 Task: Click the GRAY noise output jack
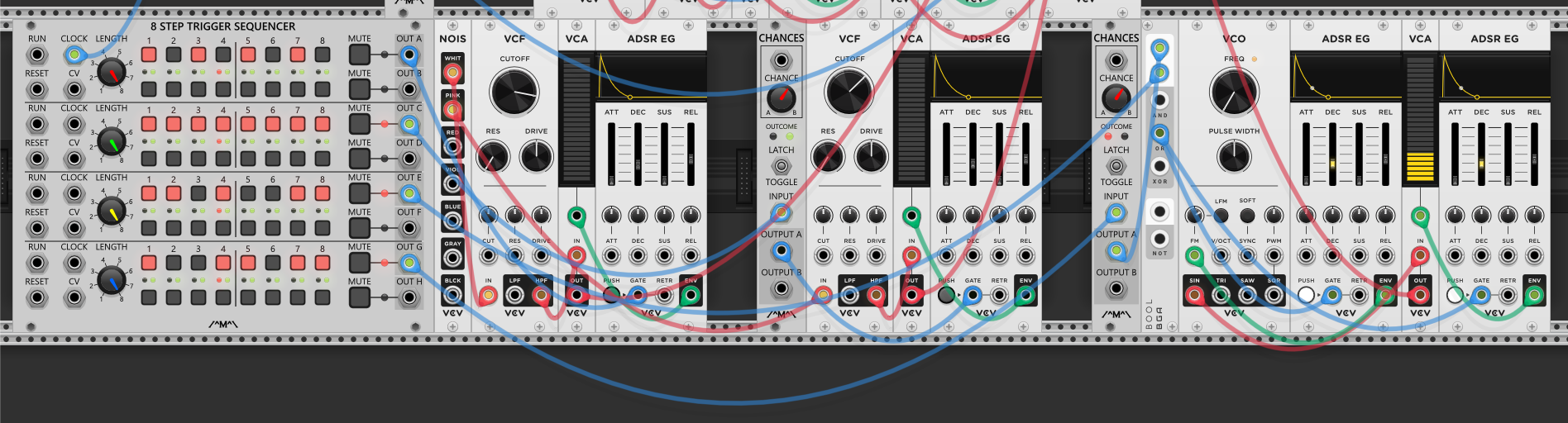pyautogui.click(x=452, y=258)
